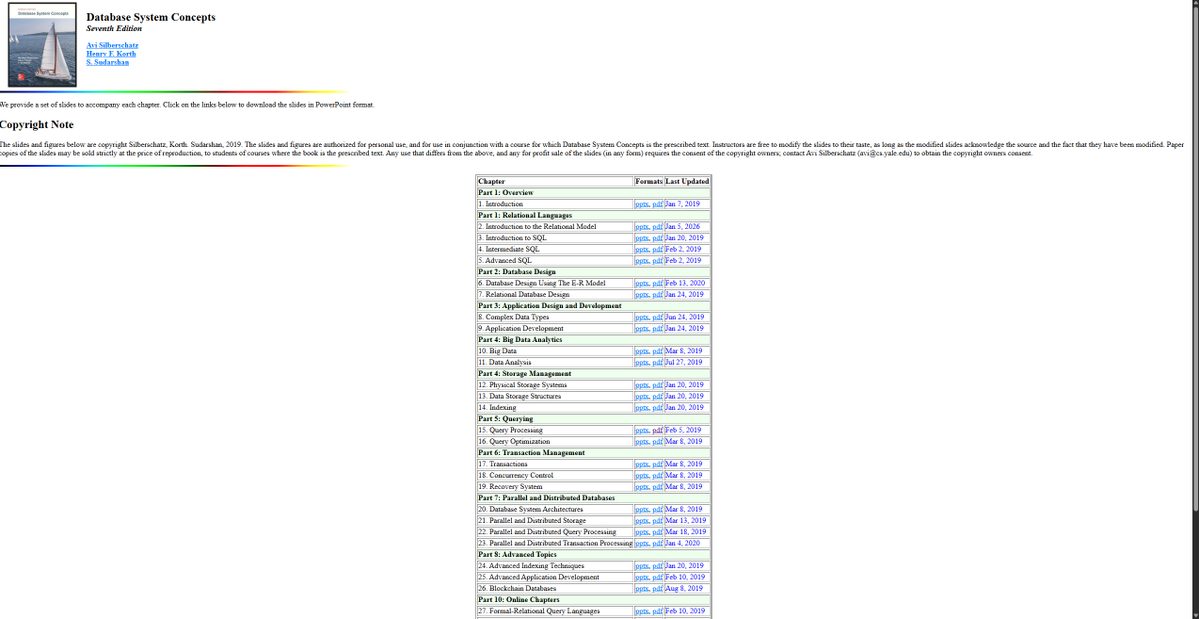1199x619 pixels.
Task: Download pdf for 1. Introduction
Action: point(657,204)
